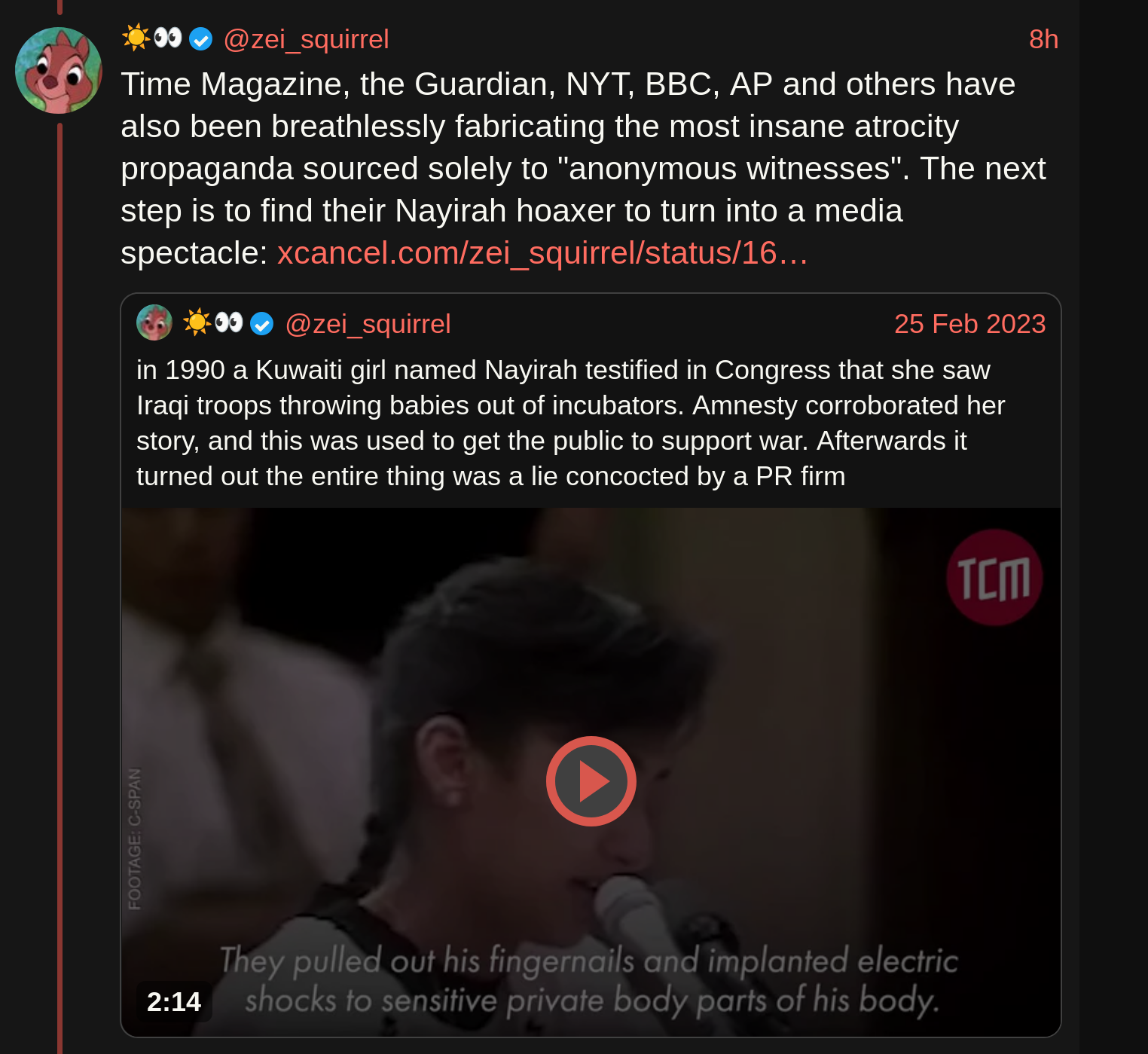This screenshot has height=1054, width=1148.
Task: Click the FOOTAGE: C-SPAN watermark on video
Action: tap(134, 839)
